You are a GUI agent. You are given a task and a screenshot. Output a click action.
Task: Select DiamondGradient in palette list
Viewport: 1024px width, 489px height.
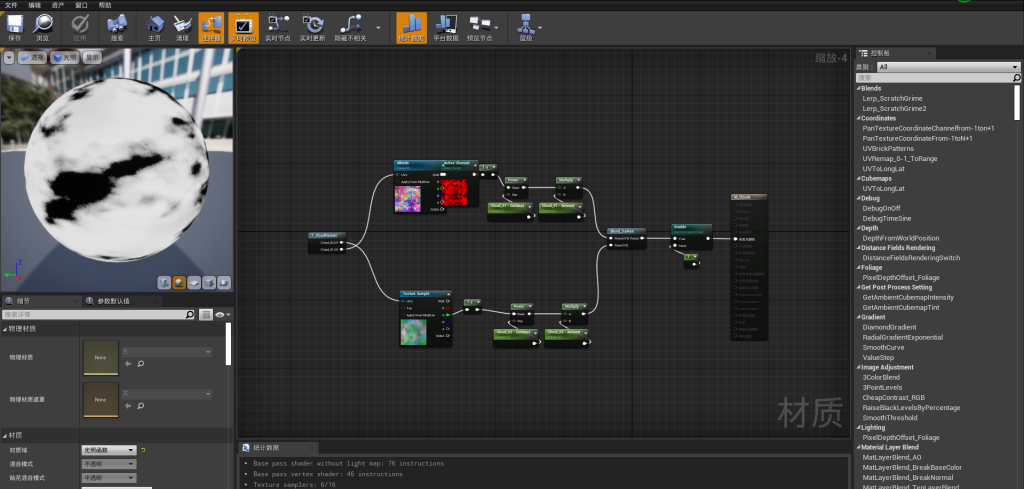[x=889, y=327]
